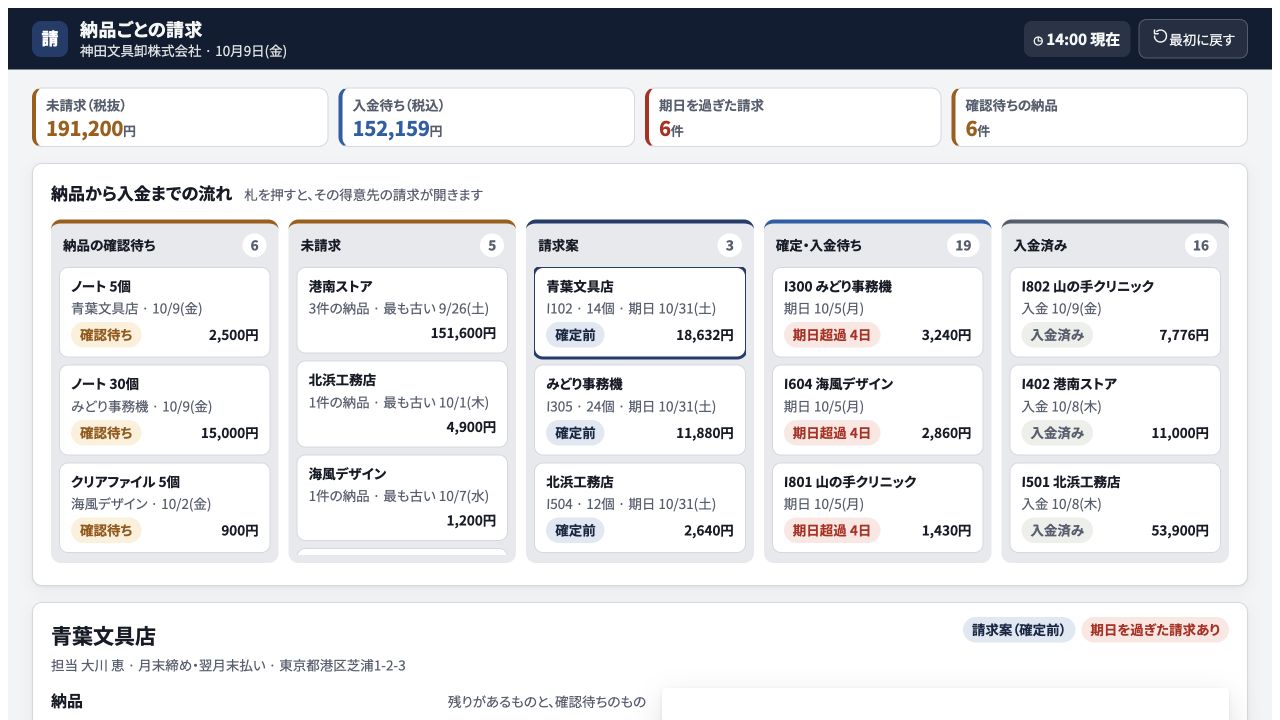Image resolution: width=1280 pixels, height=720 pixels.
Task: Click the 未請求 column count badge 5
Action: pyautogui.click(x=491, y=245)
